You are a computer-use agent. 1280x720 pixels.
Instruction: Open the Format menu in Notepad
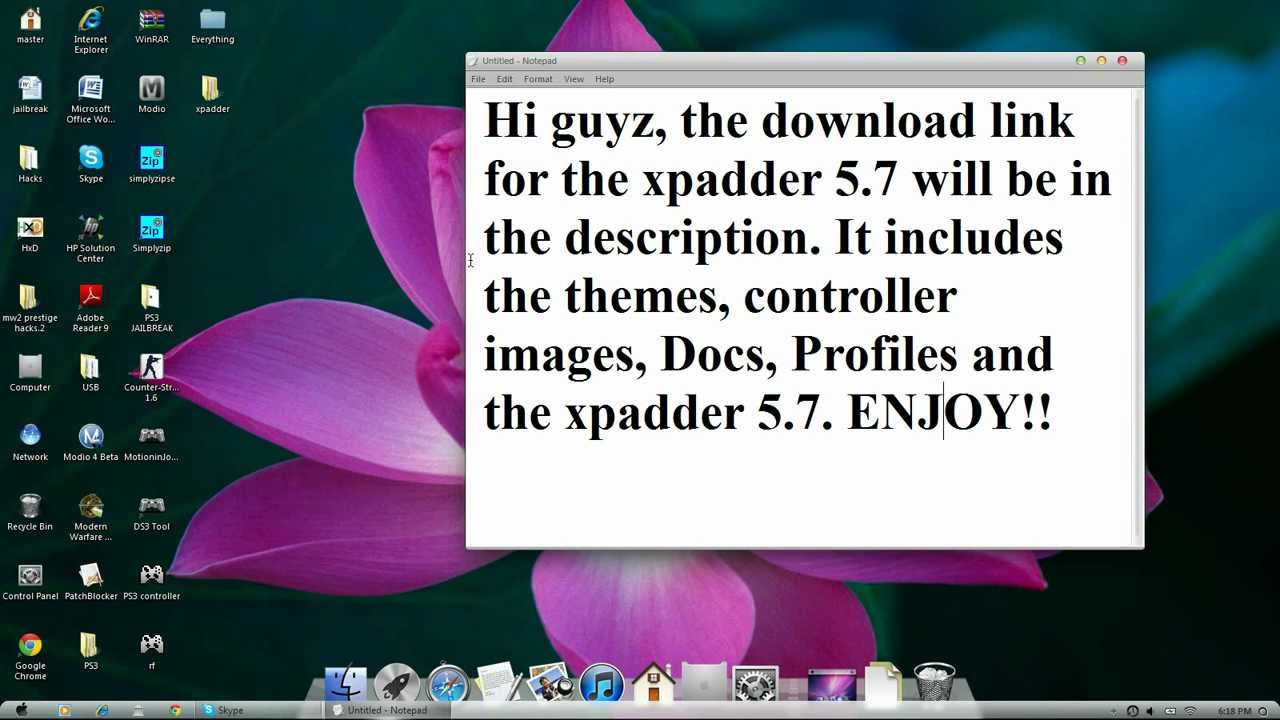[538, 79]
